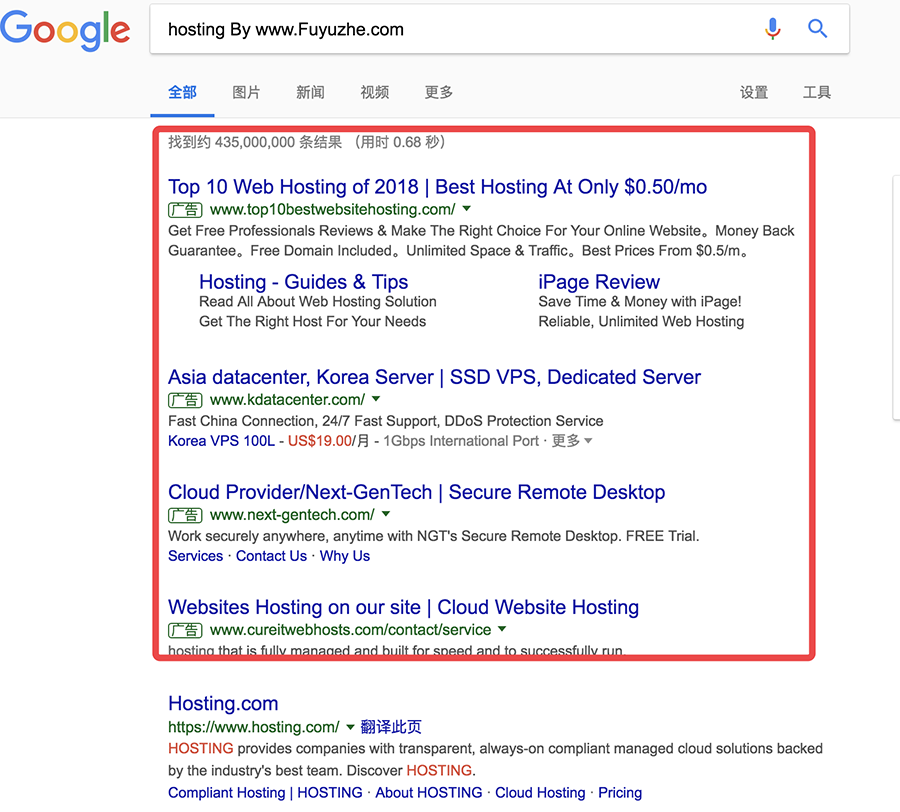Click the blue magnifier search icon
The image size is (900, 812).
pos(817,28)
